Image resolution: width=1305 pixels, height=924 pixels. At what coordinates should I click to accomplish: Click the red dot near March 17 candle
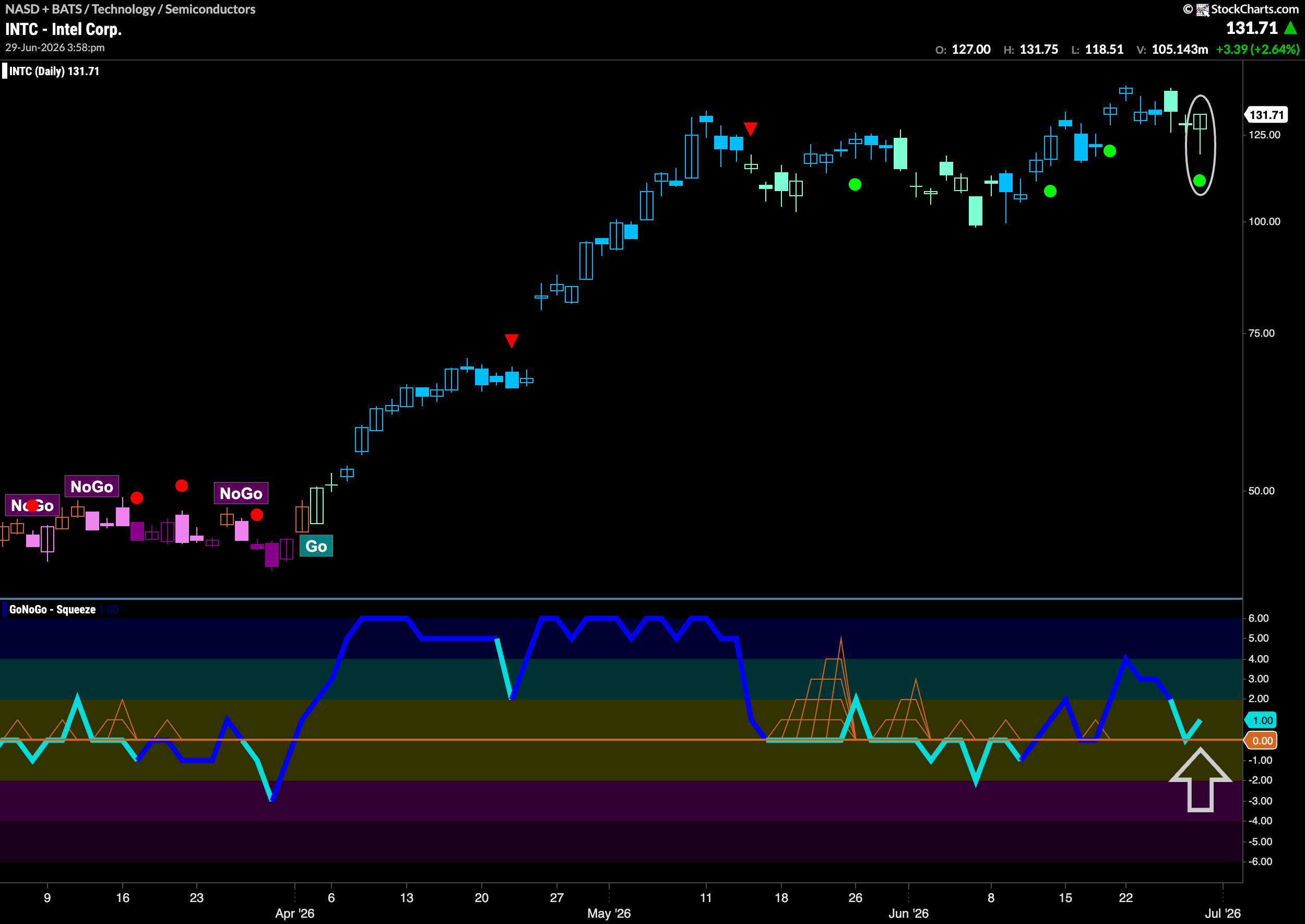click(x=137, y=498)
